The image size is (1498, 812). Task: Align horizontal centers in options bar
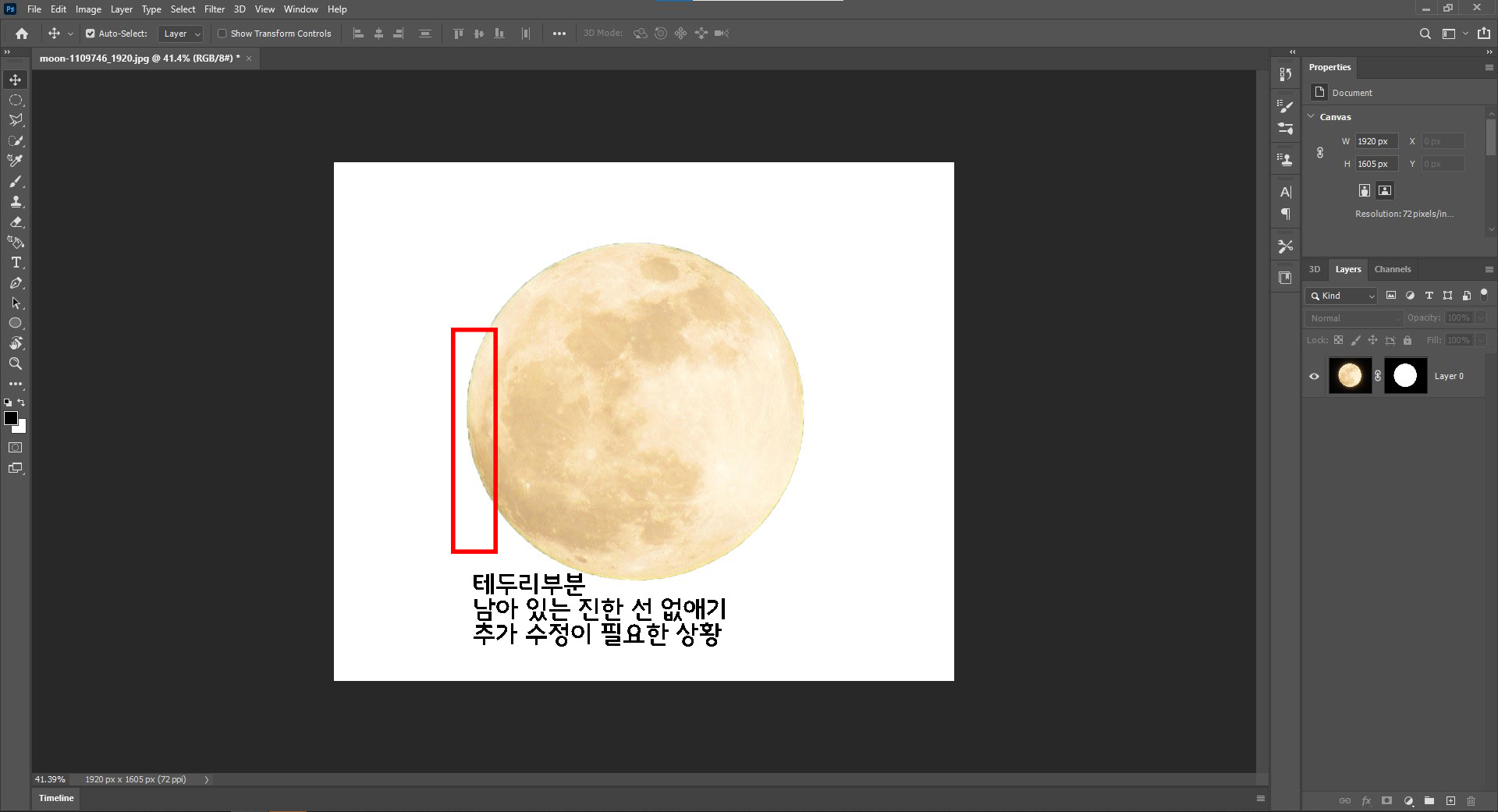(x=378, y=34)
